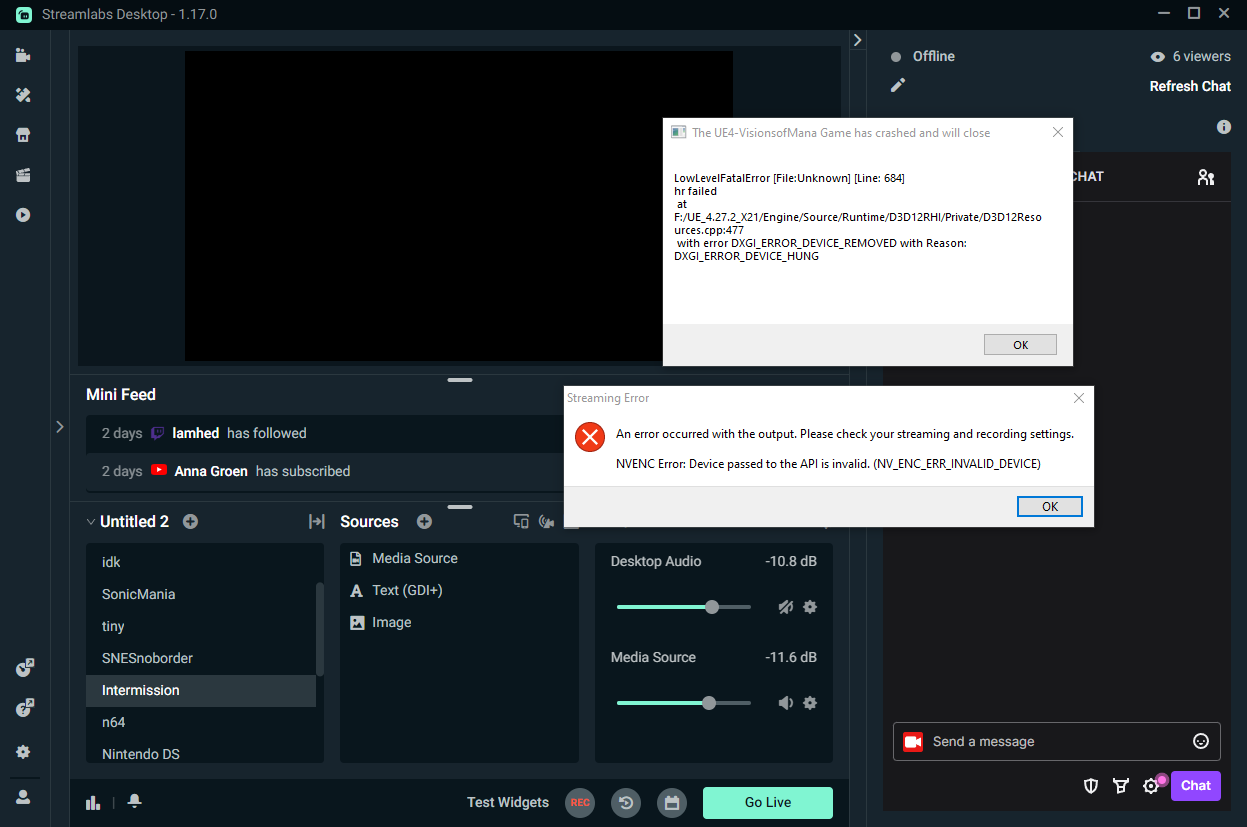Select the Image source
This screenshot has width=1247, height=827.
click(x=459, y=622)
